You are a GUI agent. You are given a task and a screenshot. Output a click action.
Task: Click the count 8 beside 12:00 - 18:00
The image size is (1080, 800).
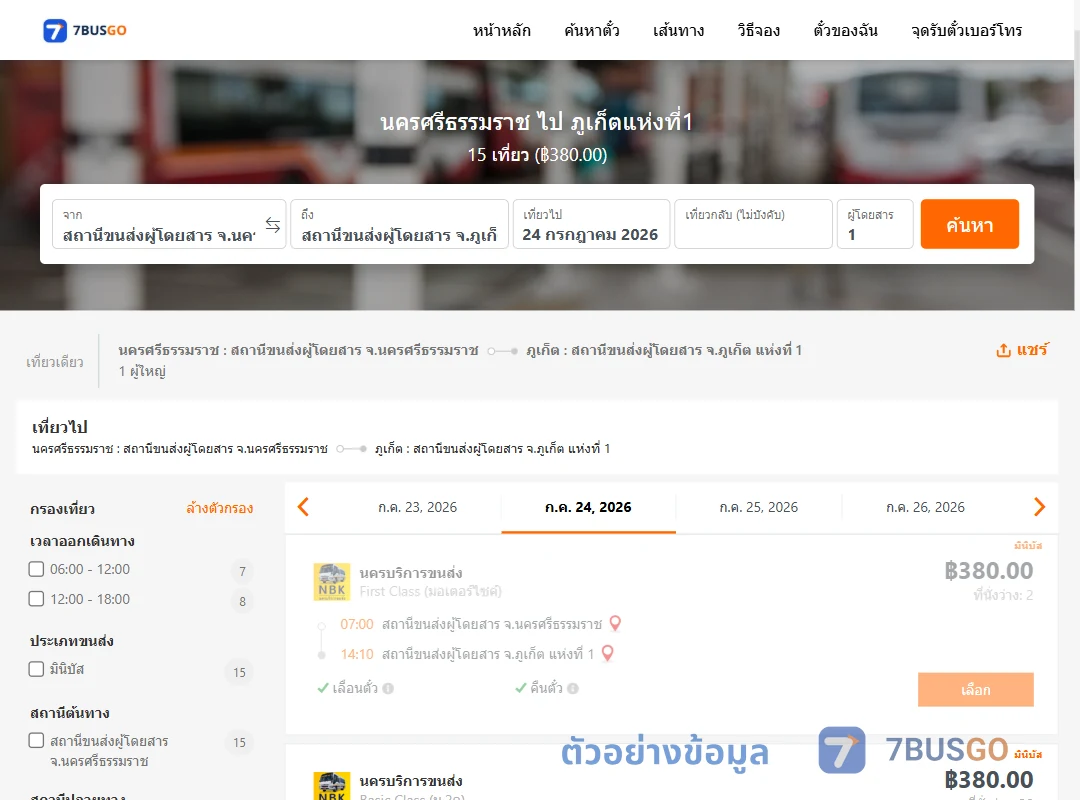[242, 602]
